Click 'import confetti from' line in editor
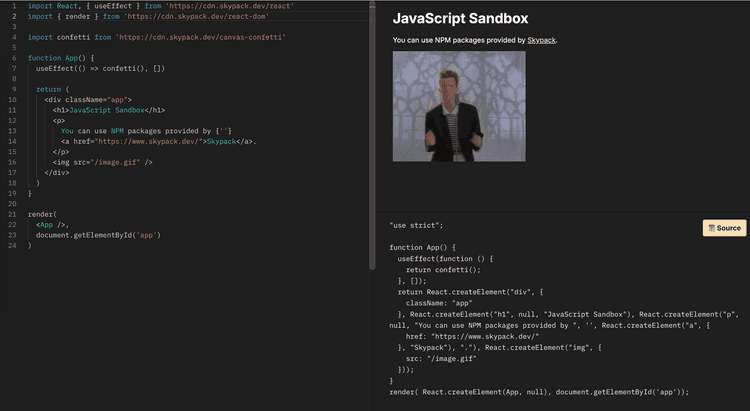This screenshot has width=750, height=411. point(156,37)
